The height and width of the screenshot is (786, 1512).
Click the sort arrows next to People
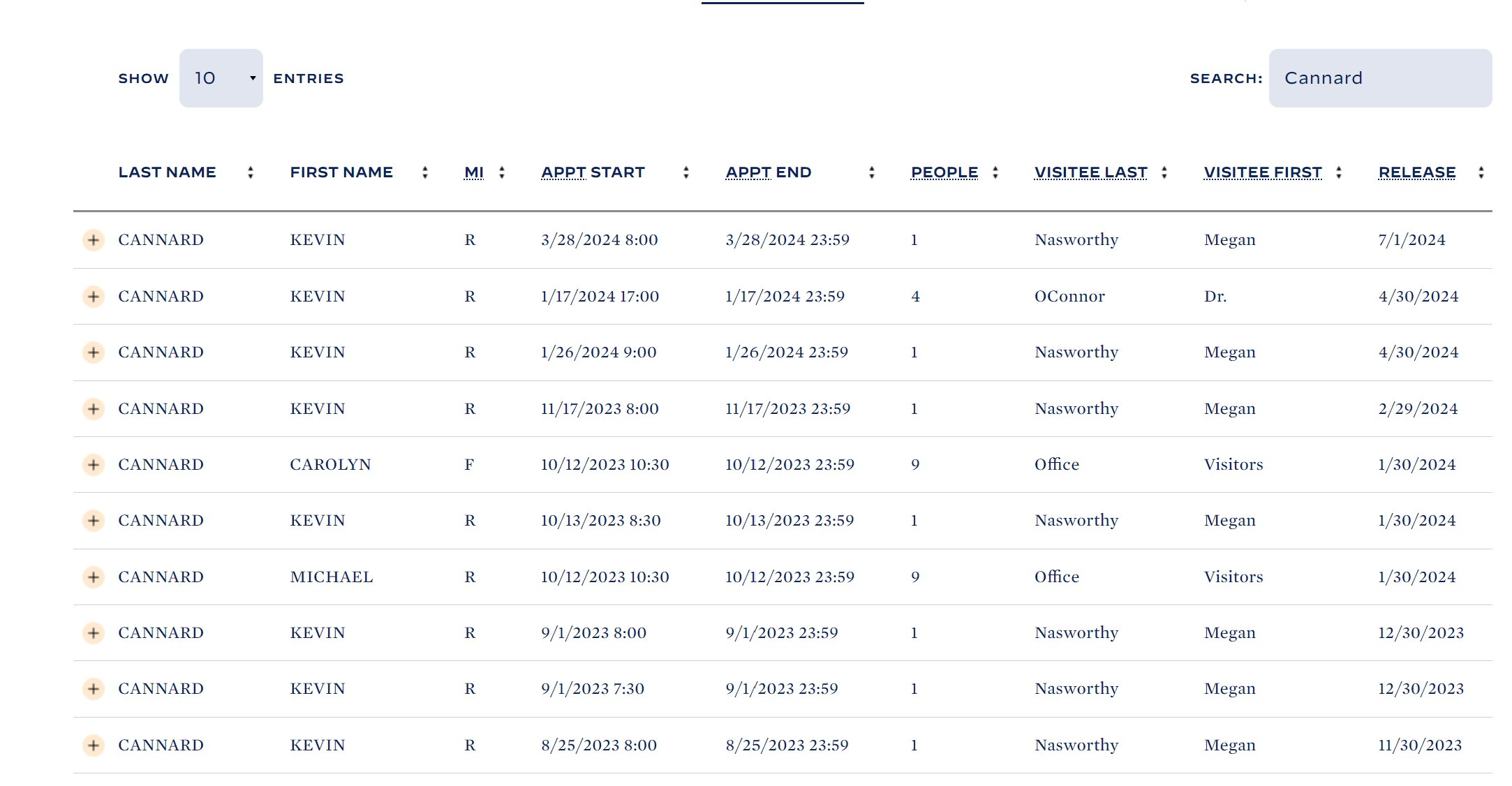click(x=995, y=172)
